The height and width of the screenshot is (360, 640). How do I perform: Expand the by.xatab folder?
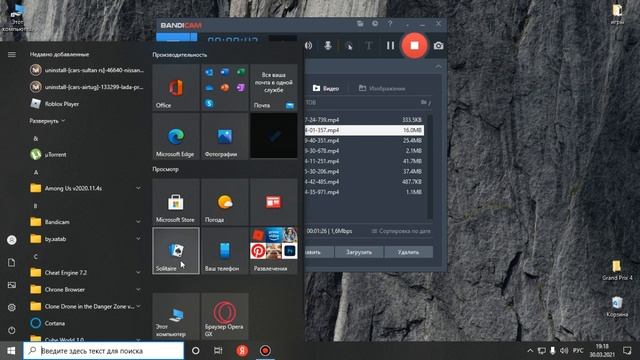(87, 239)
